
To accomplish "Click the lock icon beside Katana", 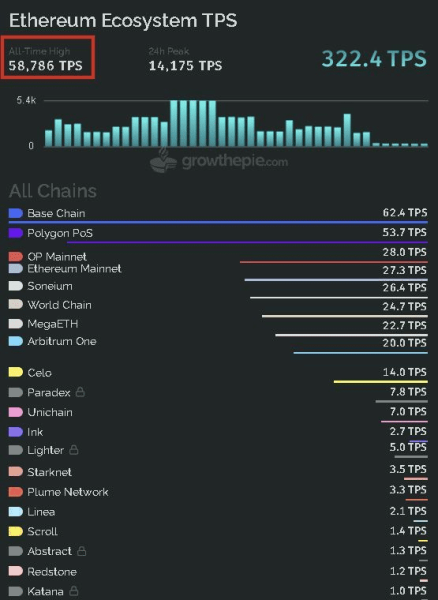I will (74, 591).
